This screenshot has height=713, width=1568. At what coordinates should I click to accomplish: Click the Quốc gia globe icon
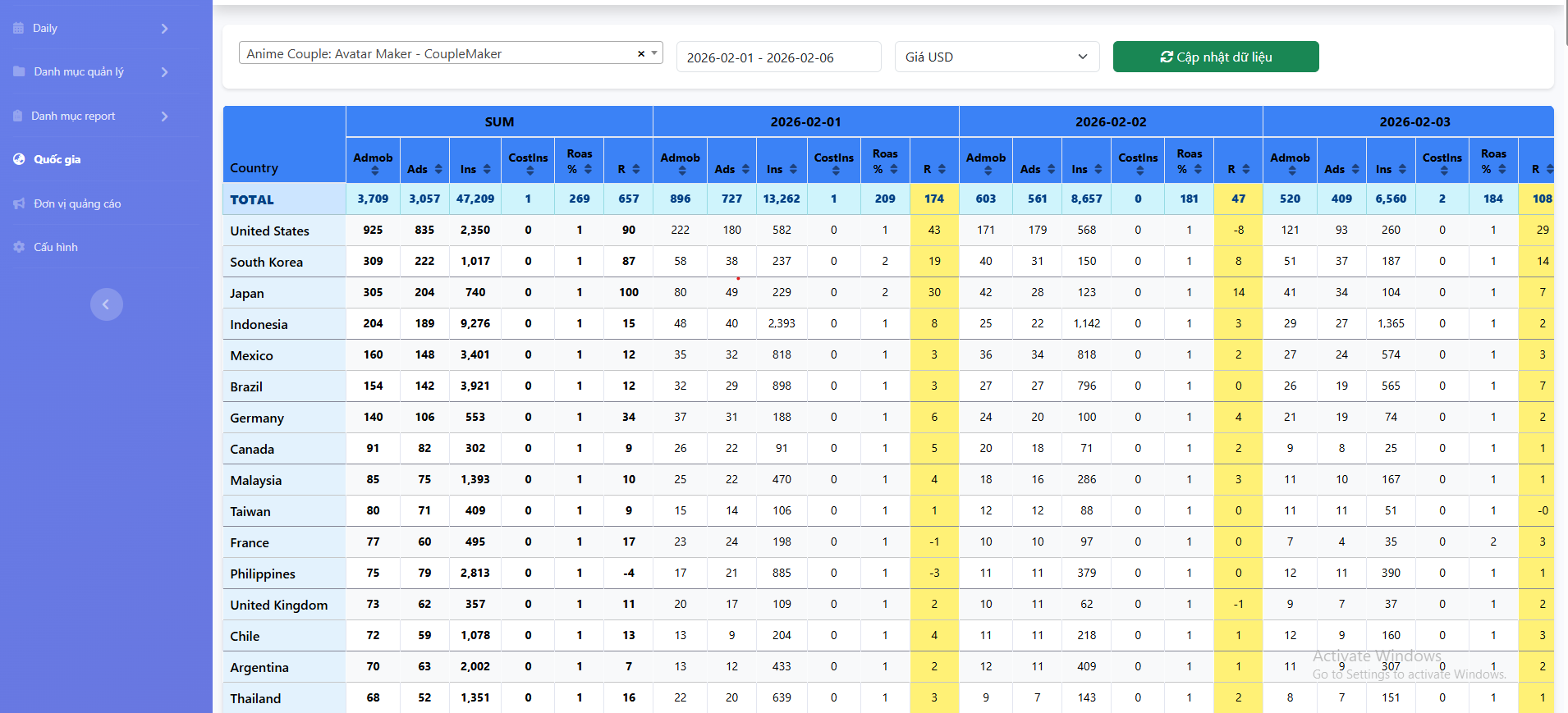[x=19, y=159]
